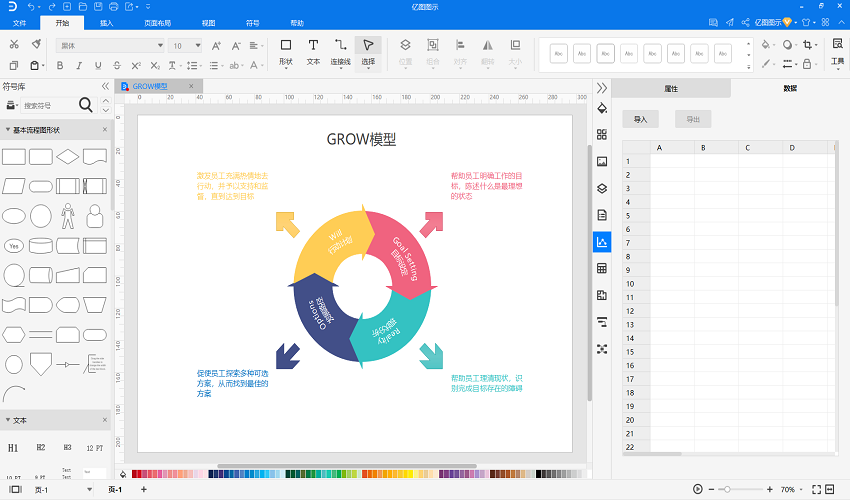Click the zoom in plus button
Image resolution: width=850 pixels, height=500 pixels.
click(x=769, y=489)
